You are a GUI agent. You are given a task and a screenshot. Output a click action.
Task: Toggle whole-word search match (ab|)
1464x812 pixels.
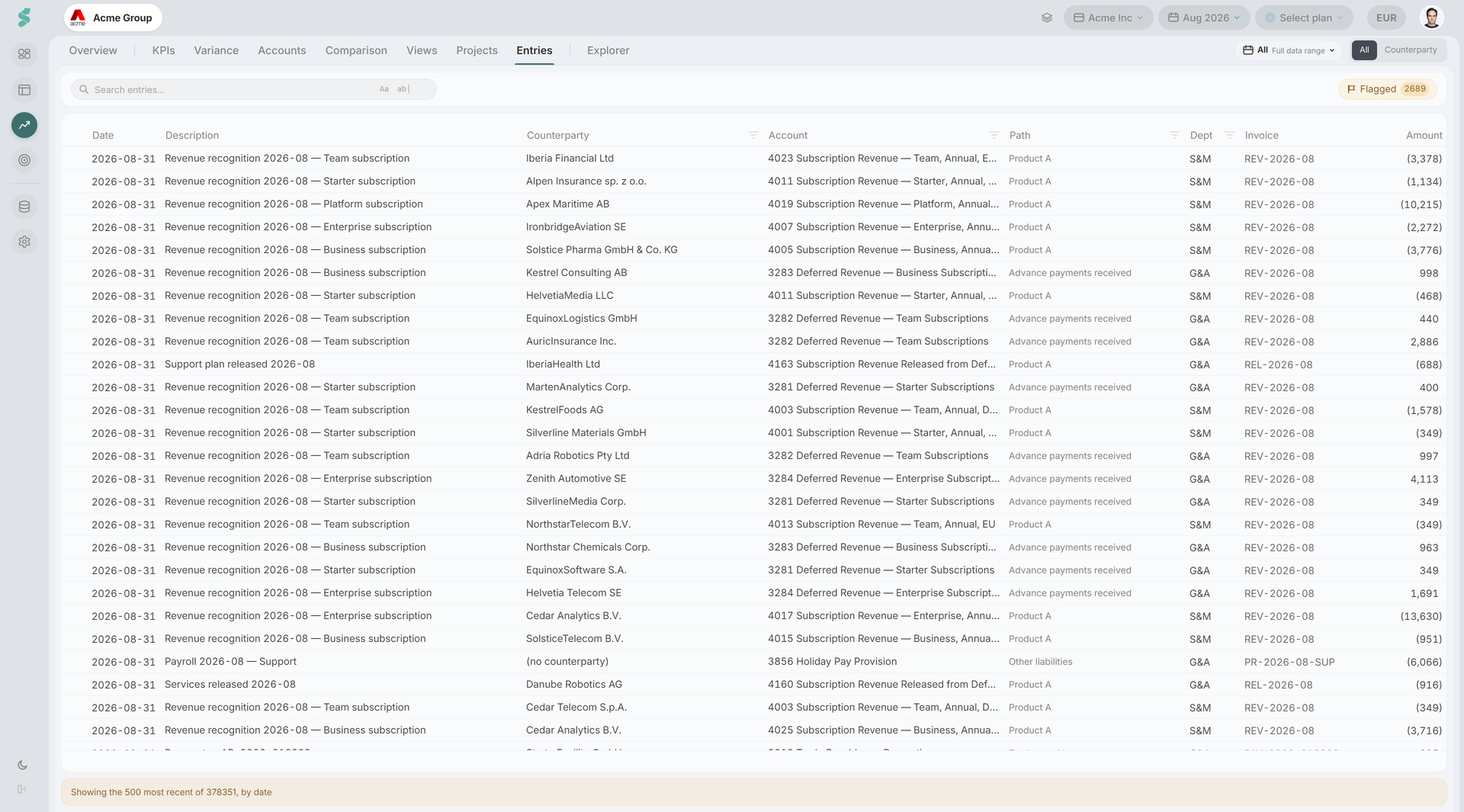403,89
